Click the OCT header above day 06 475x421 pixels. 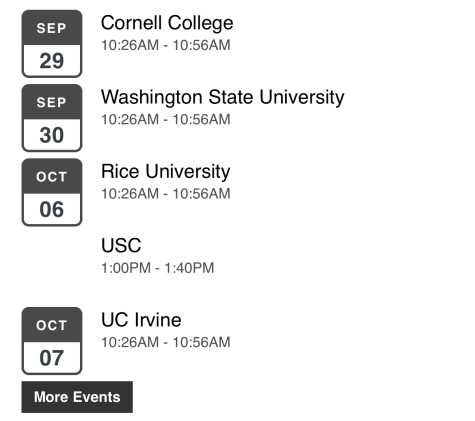pyautogui.click(x=52, y=177)
